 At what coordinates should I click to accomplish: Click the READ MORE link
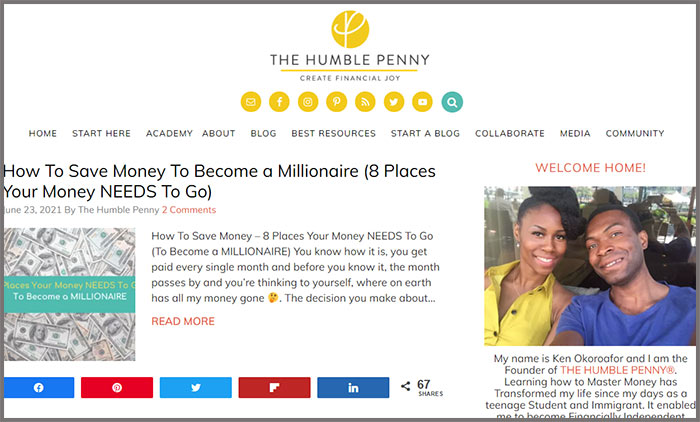[x=183, y=321]
